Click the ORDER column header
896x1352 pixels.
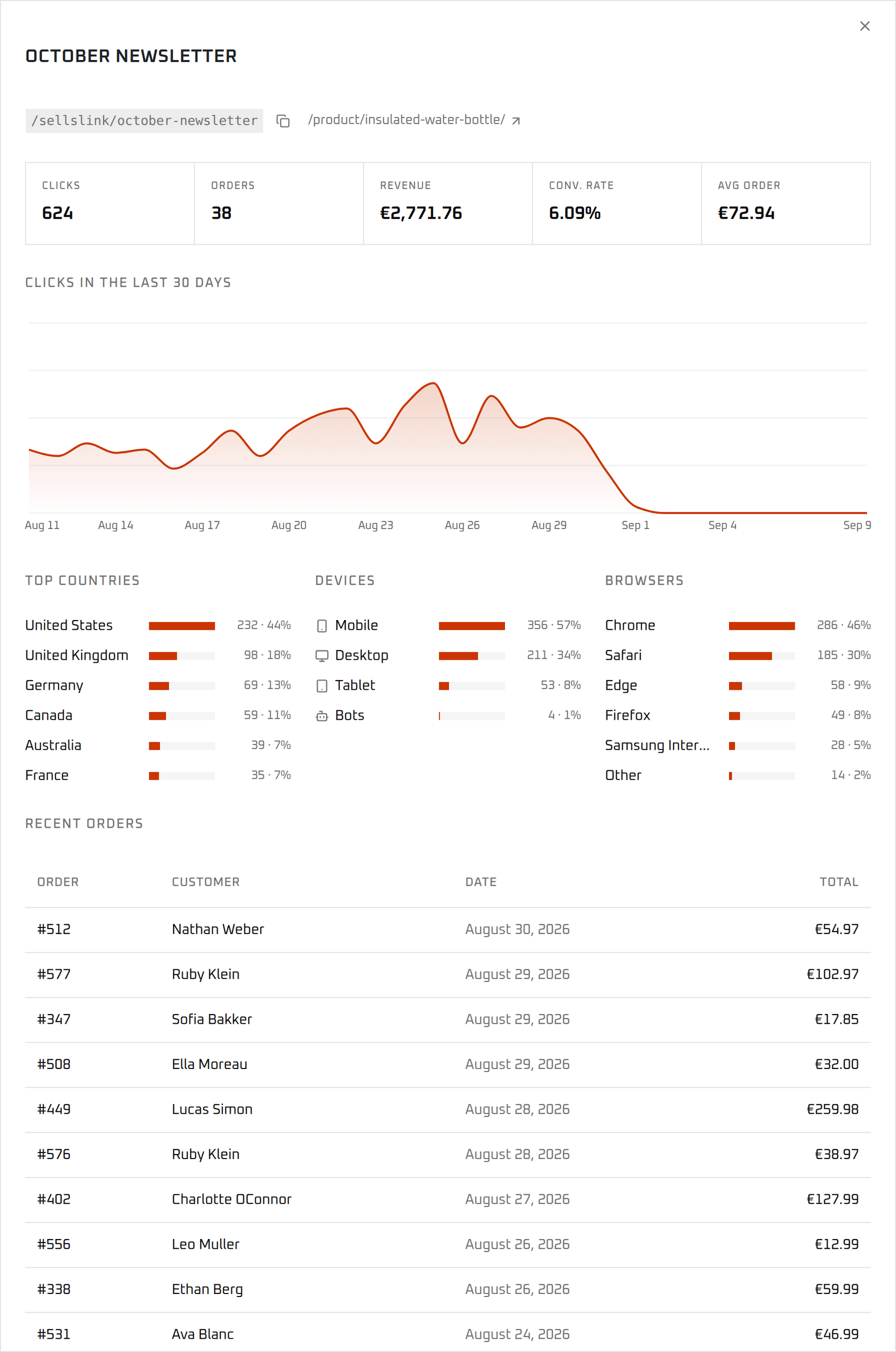[58, 882]
